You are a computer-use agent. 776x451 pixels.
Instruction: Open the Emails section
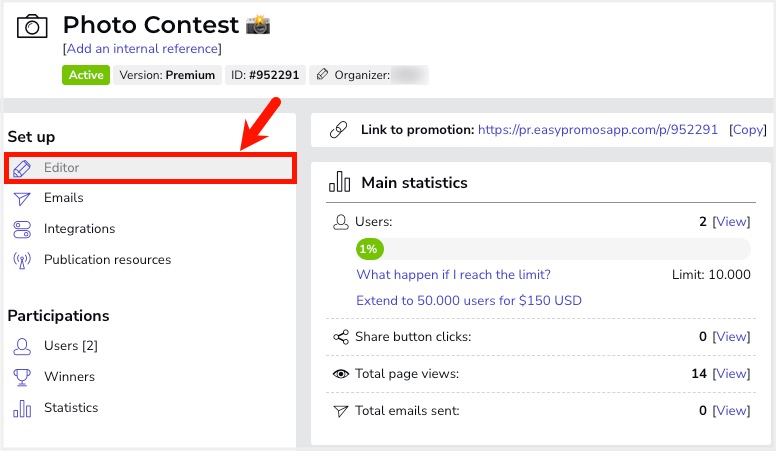tap(63, 198)
